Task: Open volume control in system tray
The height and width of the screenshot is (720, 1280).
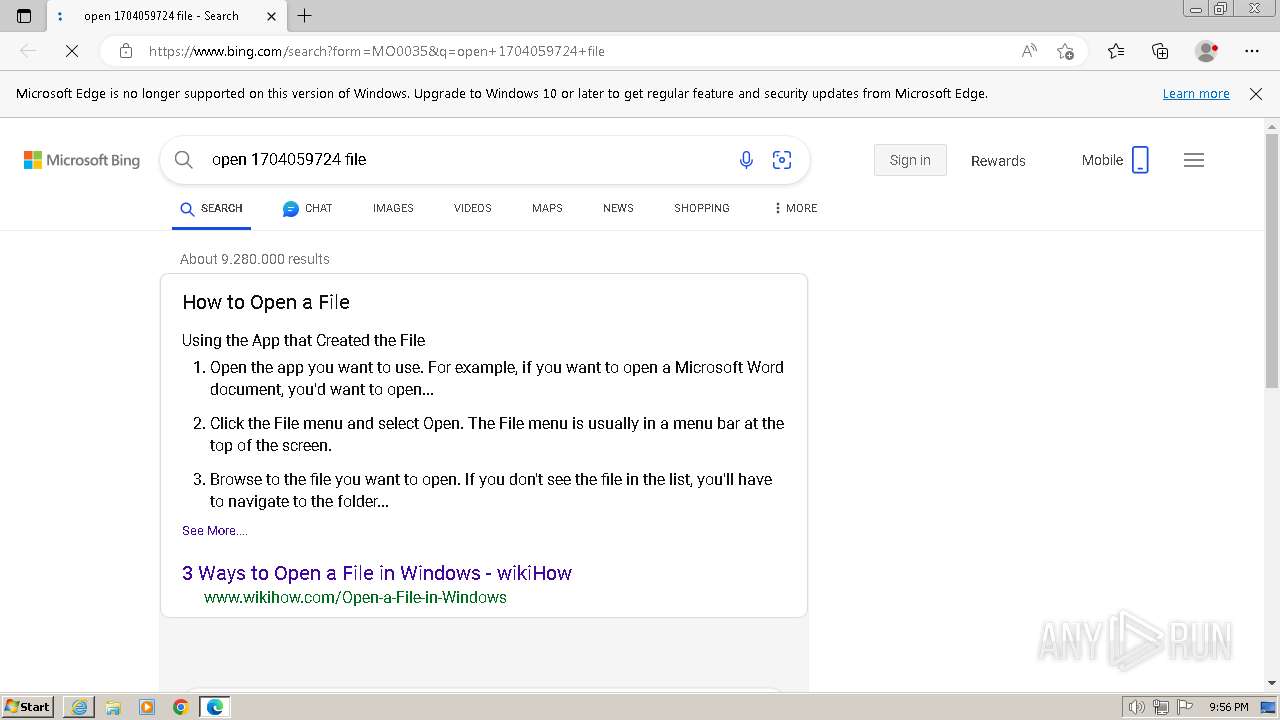Action: pyautogui.click(x=1136, y=707)
